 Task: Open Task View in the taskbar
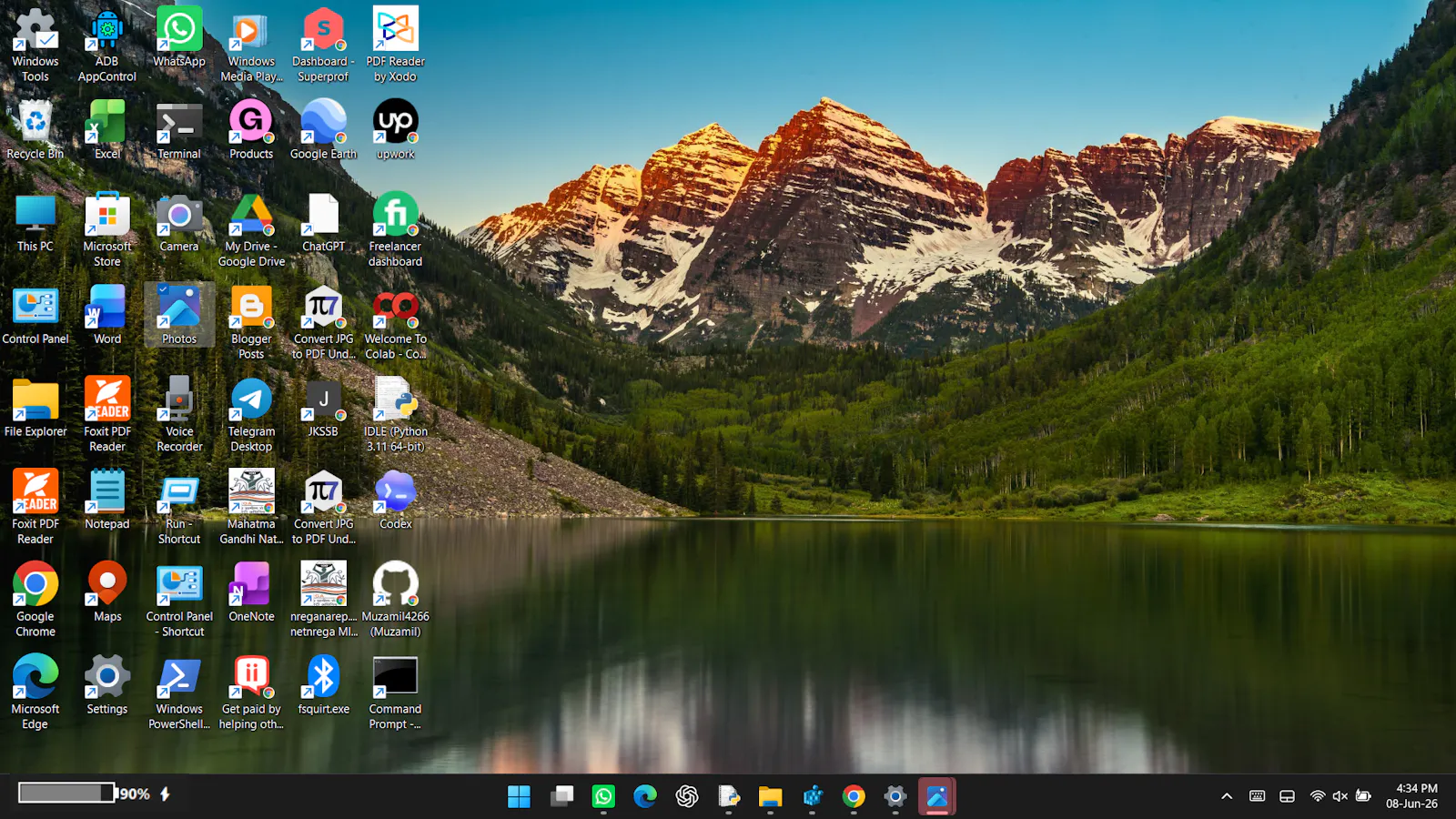pos(561,797)
